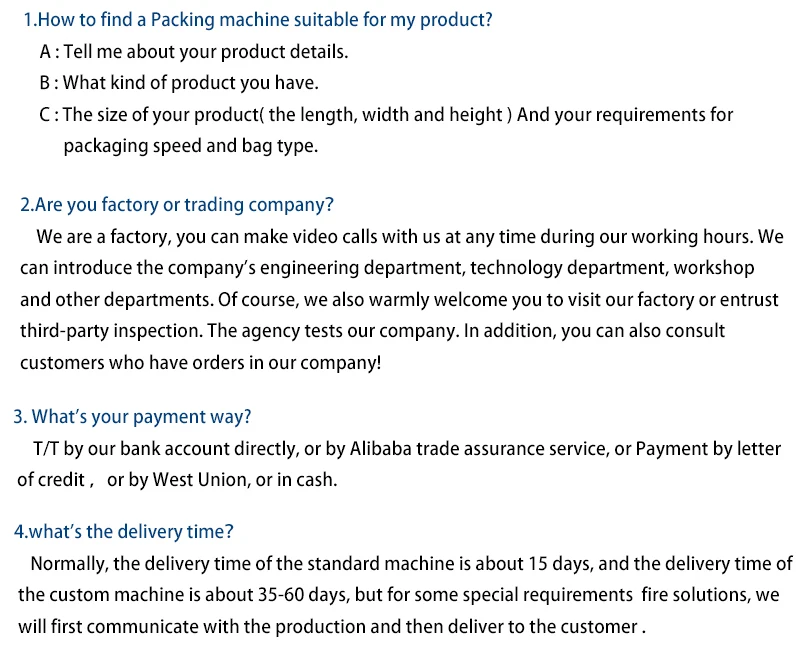Click the 'What's your payment way?' heading
The image size is (798, 651).
132,417
